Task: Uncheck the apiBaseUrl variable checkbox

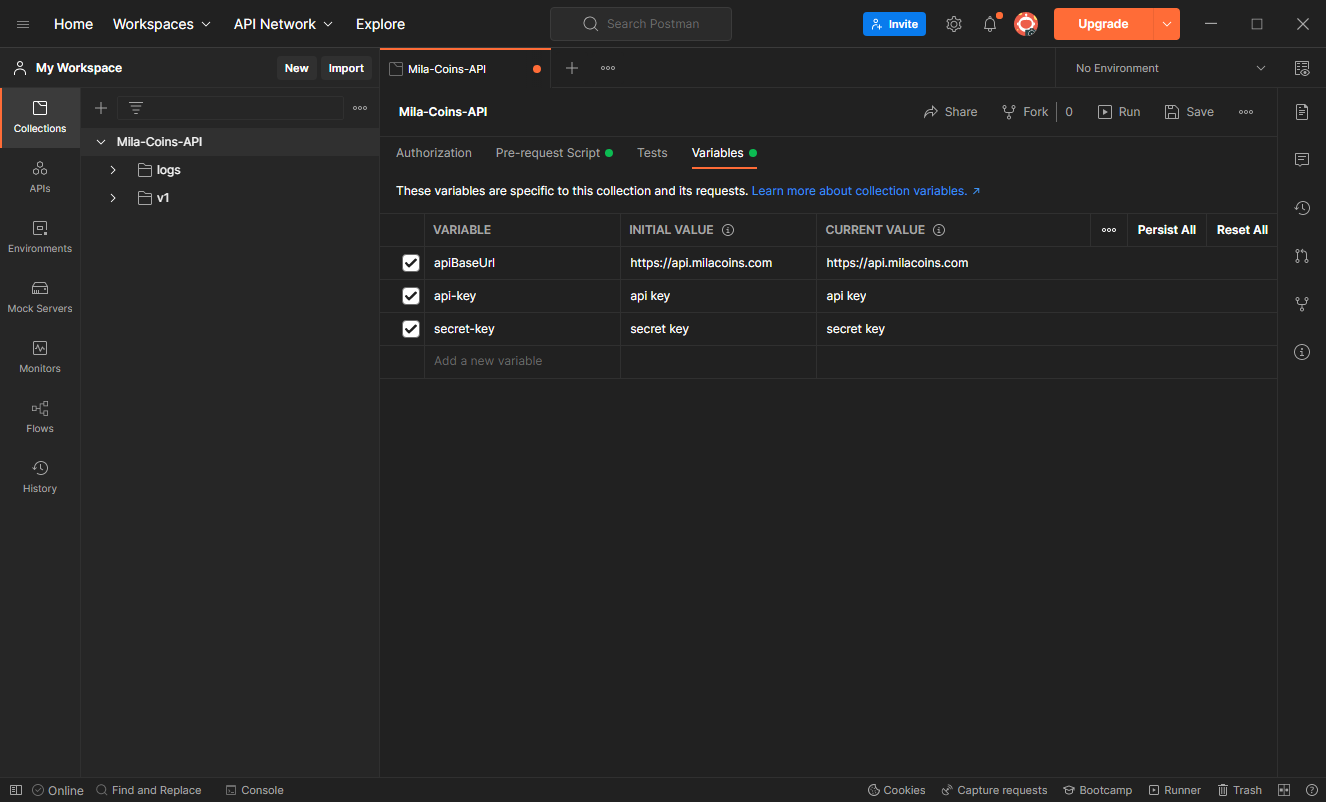Action: 411,263
